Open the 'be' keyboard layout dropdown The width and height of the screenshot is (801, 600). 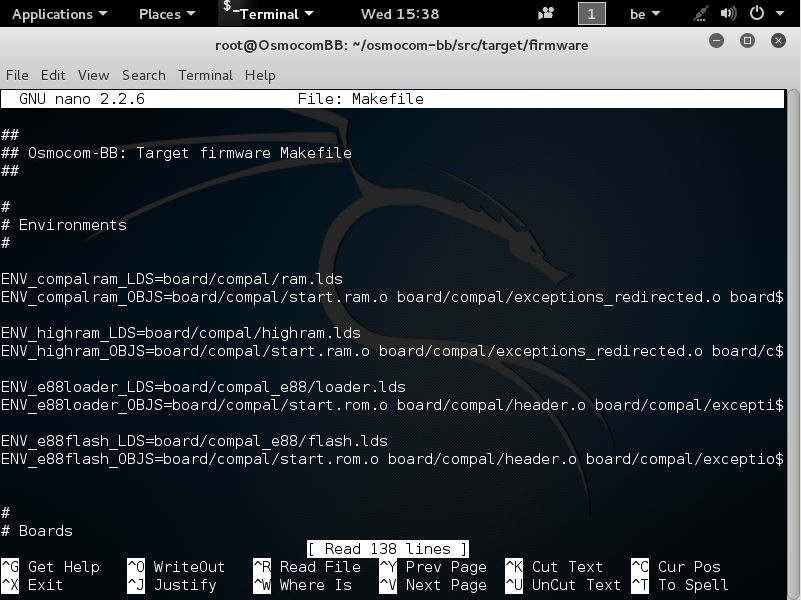tap(645, 14)
